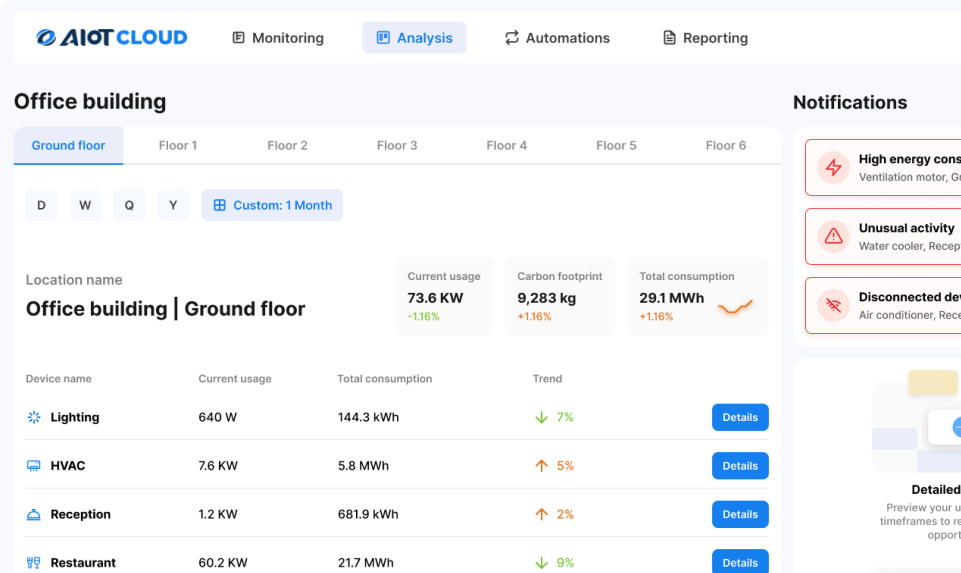The image size is (961, 573).
Task: Open the Reporting menu item
Action: (705, 38)
